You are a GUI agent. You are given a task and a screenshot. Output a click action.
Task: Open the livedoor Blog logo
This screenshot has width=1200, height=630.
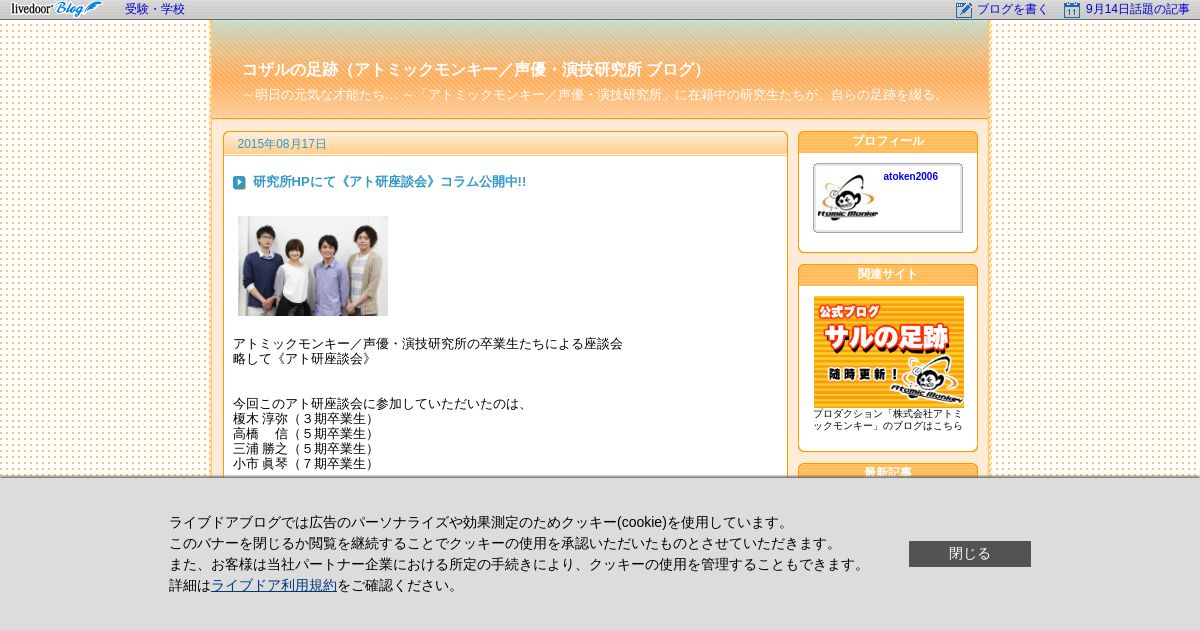(56, 9)
